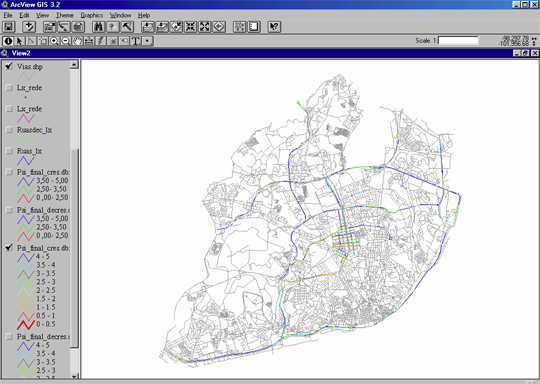Click the Find binoculars icon

(98, 27)
